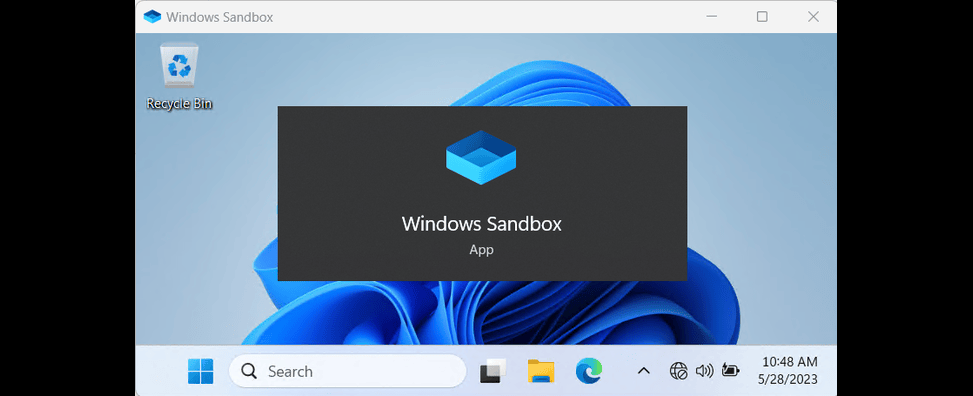Expand the hidden system tray icons chevron
Image resolution: width=973 pixels, height=396 pixels.
point(643,371)
